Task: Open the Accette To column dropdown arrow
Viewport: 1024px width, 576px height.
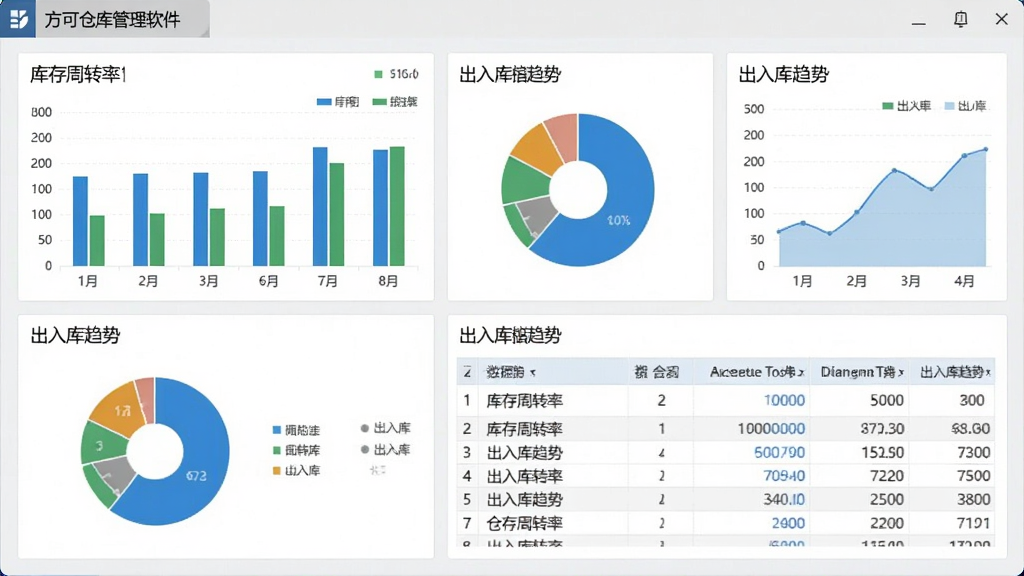Action: tap(801, 373)
